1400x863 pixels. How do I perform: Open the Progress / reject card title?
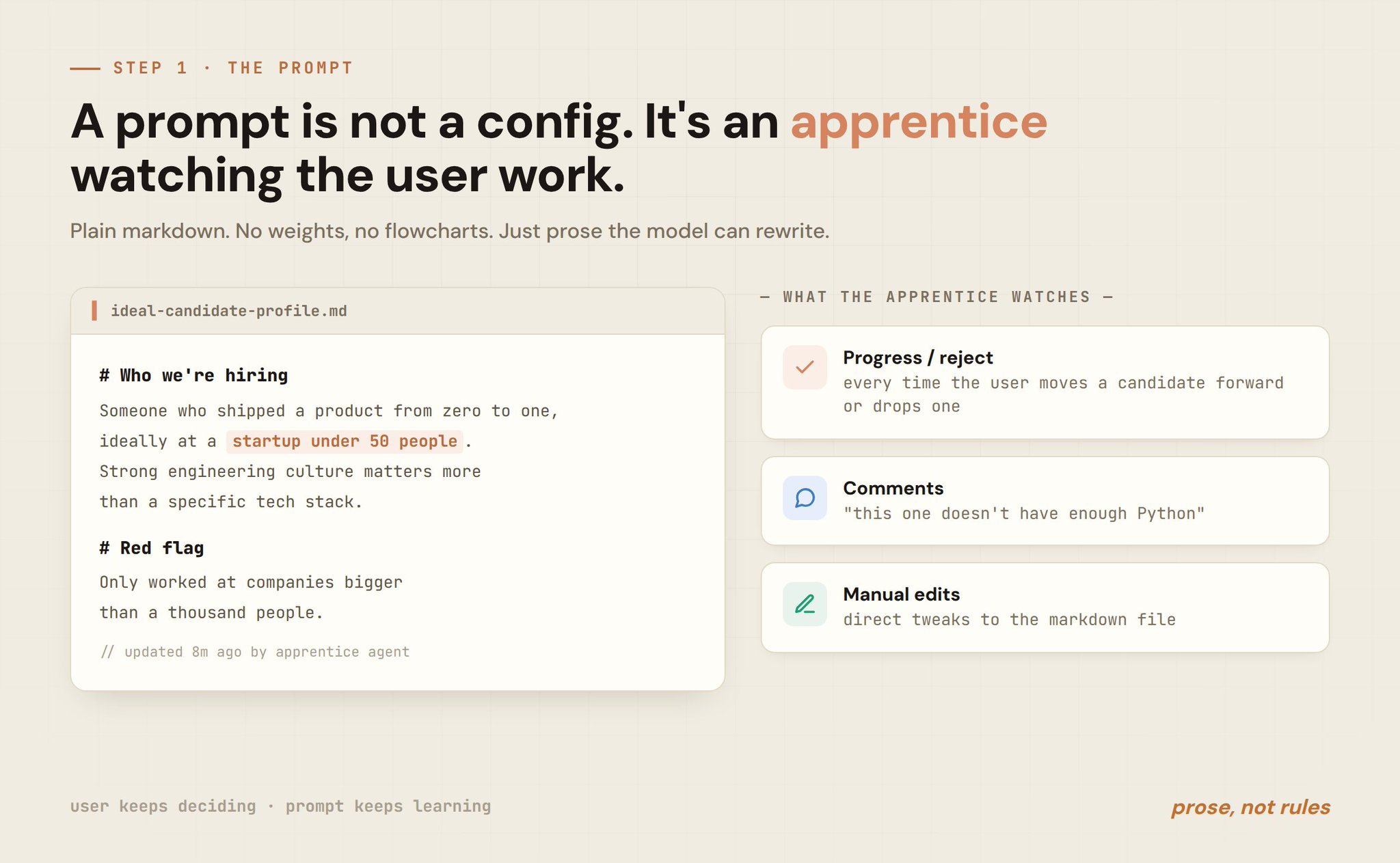tap(917, 357)
